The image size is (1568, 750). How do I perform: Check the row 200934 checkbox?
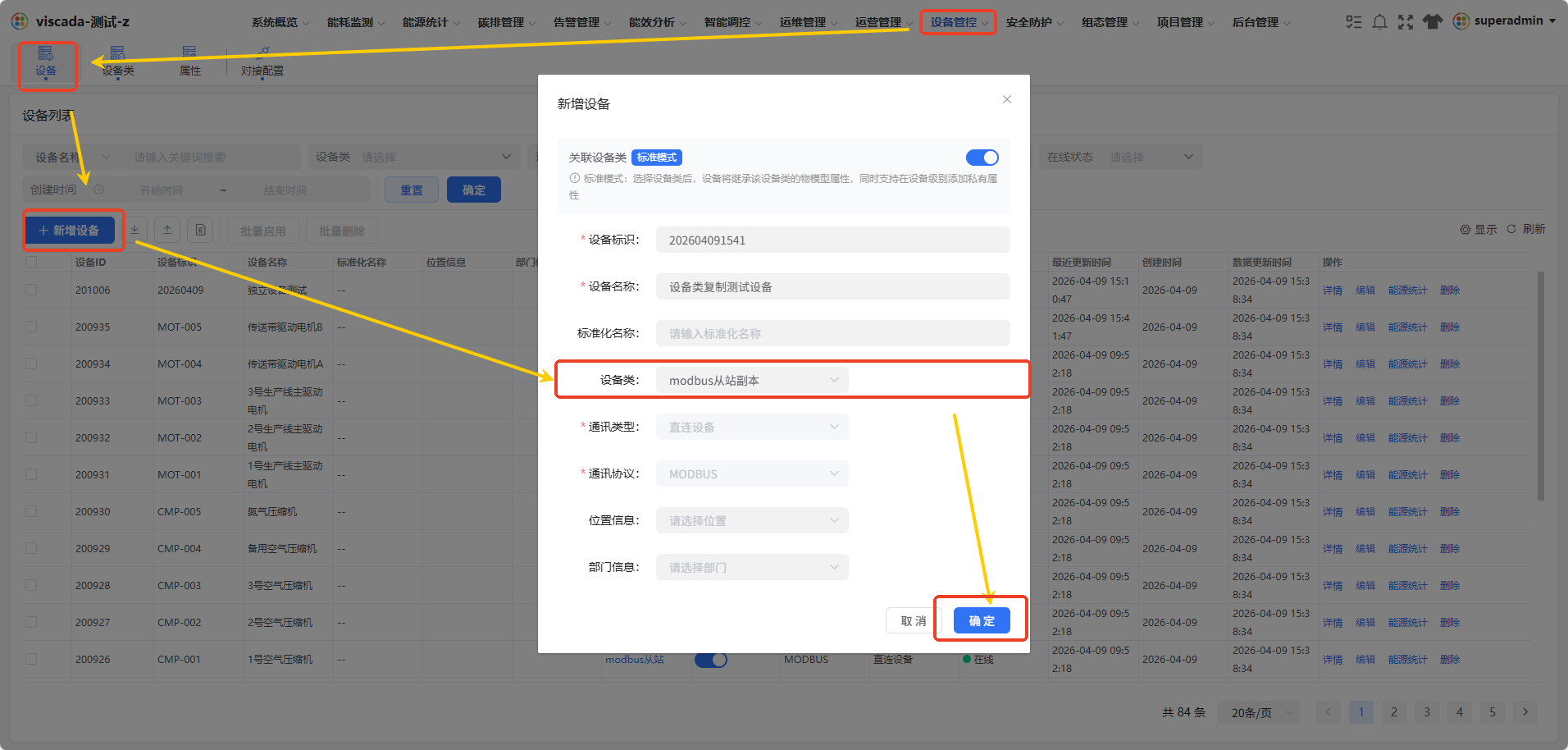click(31, 364)
